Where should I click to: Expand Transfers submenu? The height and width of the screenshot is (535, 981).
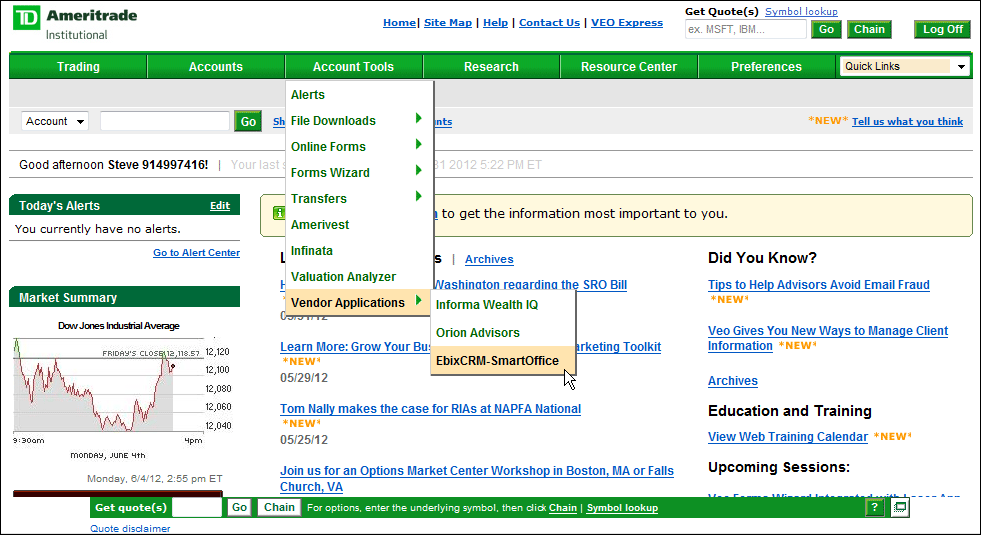[x=359, y=198]
